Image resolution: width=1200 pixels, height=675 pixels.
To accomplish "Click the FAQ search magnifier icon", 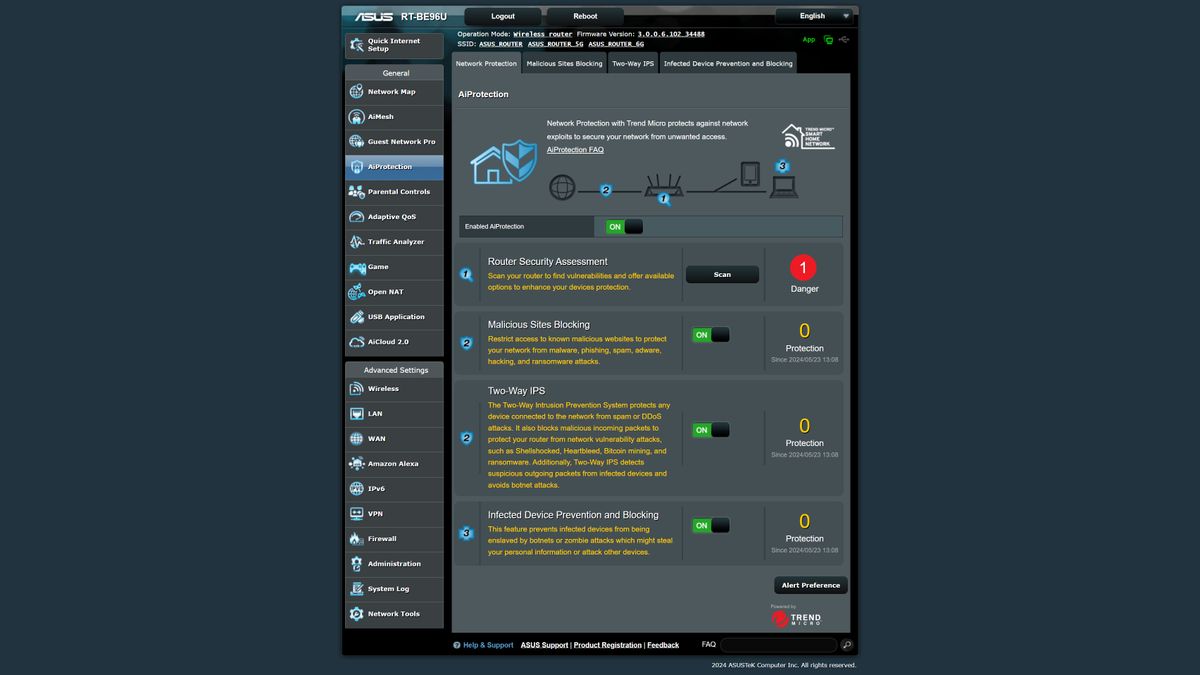I will 847,645.
